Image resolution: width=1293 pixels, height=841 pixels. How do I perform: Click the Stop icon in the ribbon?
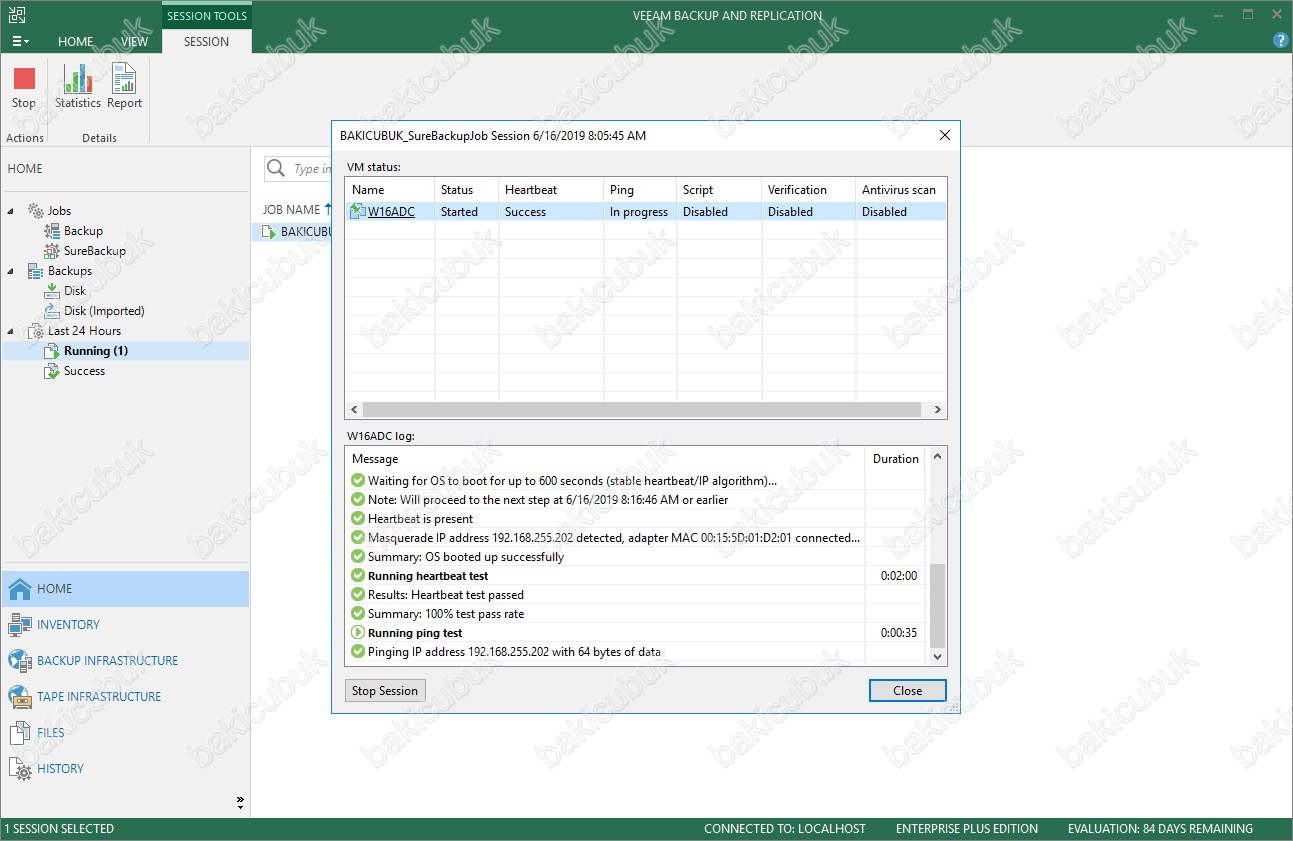click(24, 79)
